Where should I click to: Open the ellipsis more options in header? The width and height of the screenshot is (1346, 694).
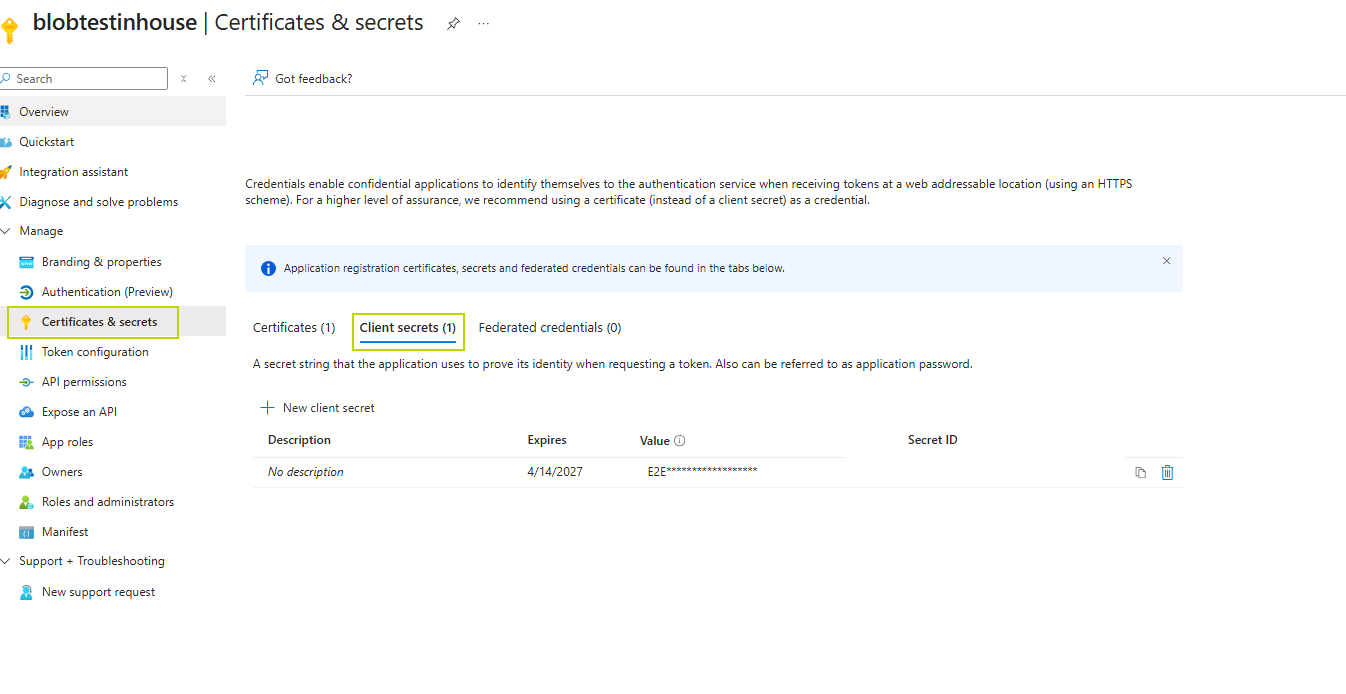tap(484, 23)
